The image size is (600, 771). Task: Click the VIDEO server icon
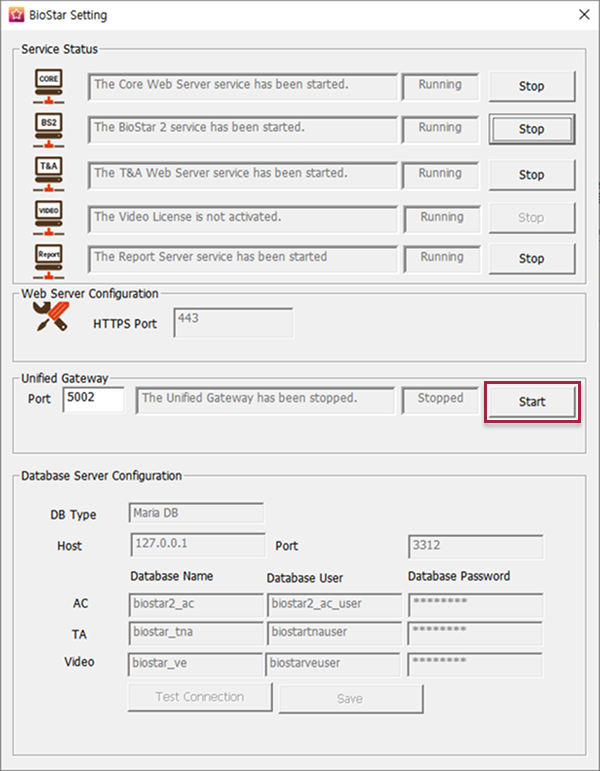[48, 218]
